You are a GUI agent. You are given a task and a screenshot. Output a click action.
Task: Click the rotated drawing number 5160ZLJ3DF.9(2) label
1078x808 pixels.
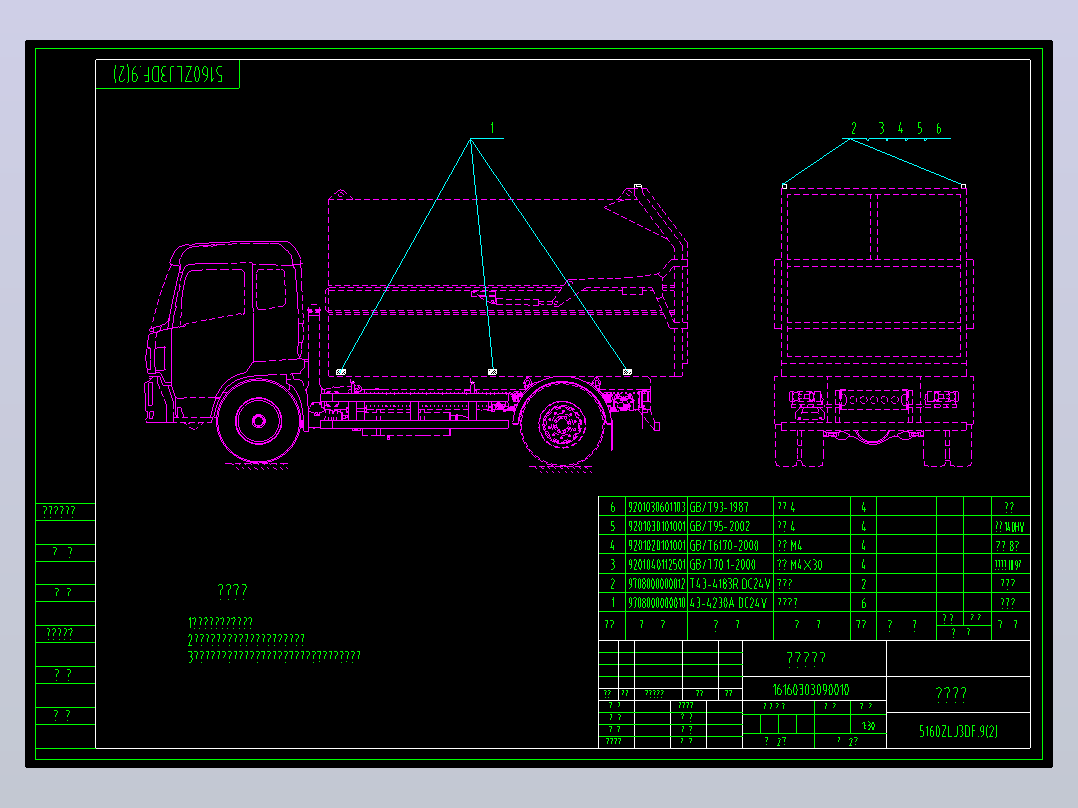pos(168,74)
